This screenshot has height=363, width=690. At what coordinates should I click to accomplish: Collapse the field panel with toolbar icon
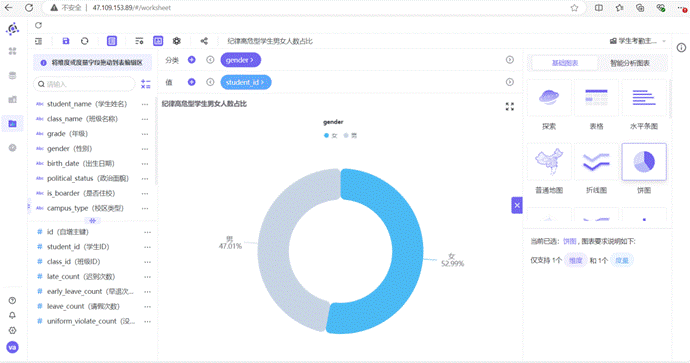point(39,41)
